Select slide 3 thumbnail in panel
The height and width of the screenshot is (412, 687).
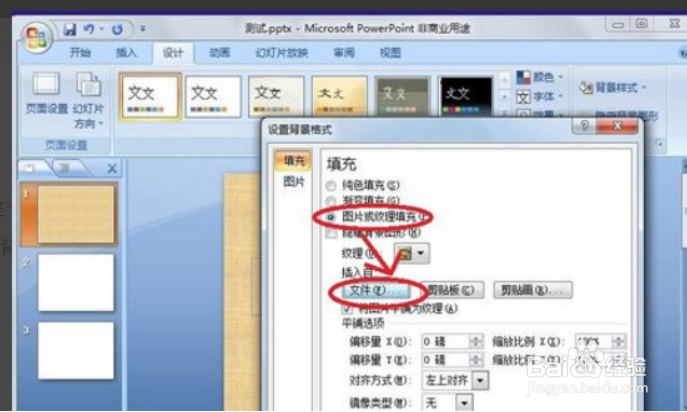[75, 351]
